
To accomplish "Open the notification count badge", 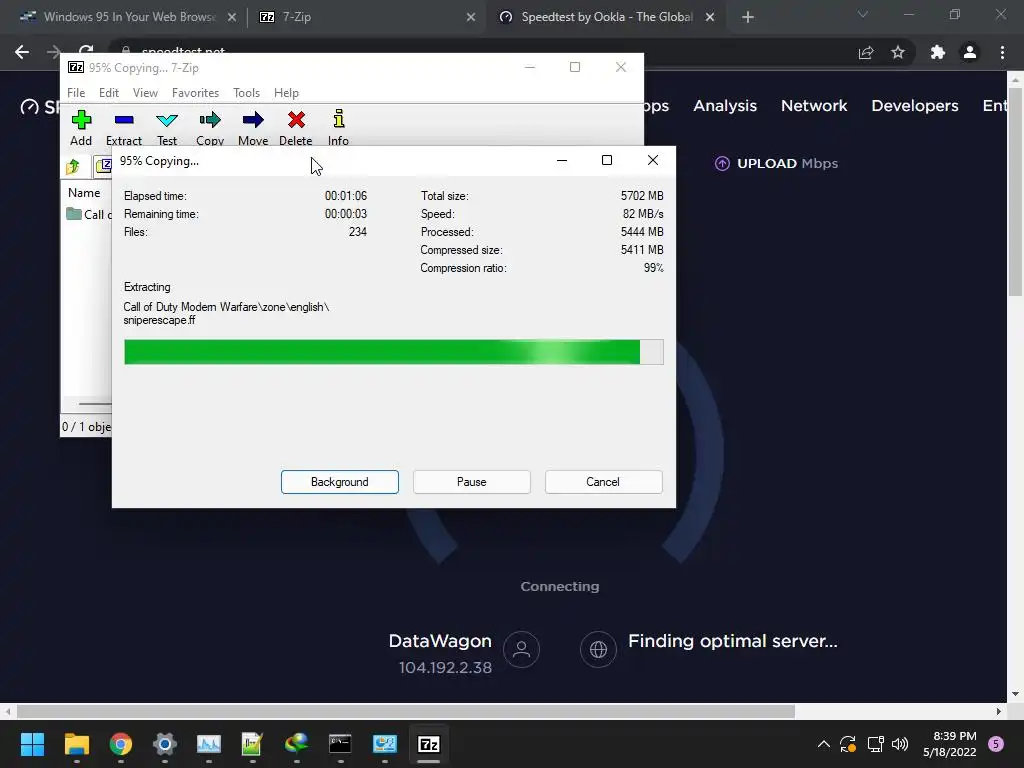I will pyautogui.click(x=996, y=744).
